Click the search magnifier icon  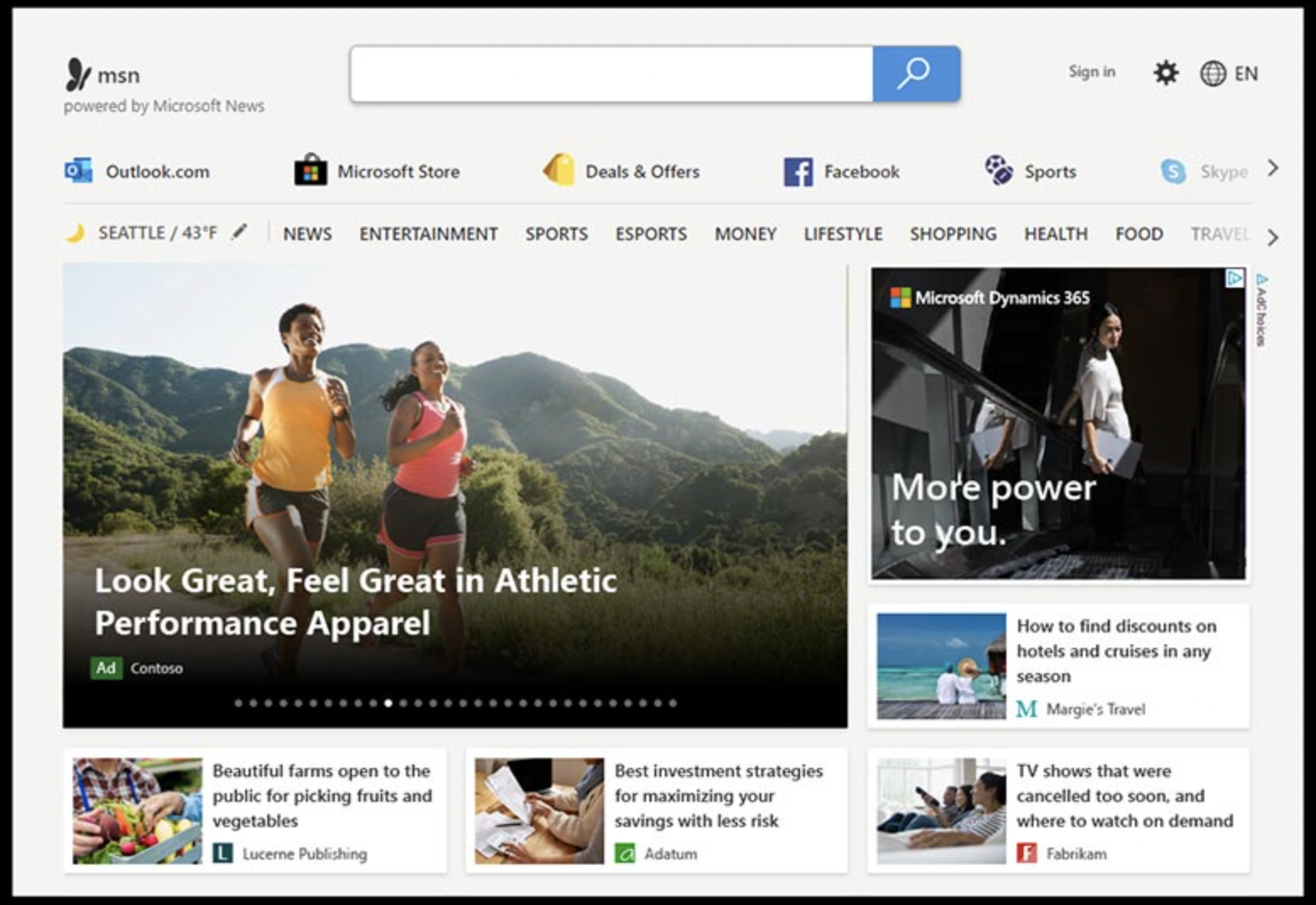click(x=913, y=74)
